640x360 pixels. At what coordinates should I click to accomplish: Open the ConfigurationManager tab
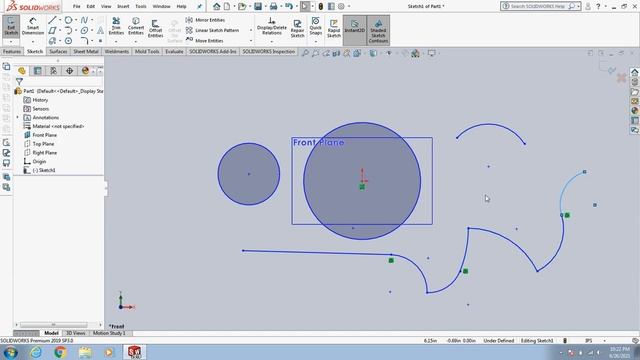tap(53, 71)
